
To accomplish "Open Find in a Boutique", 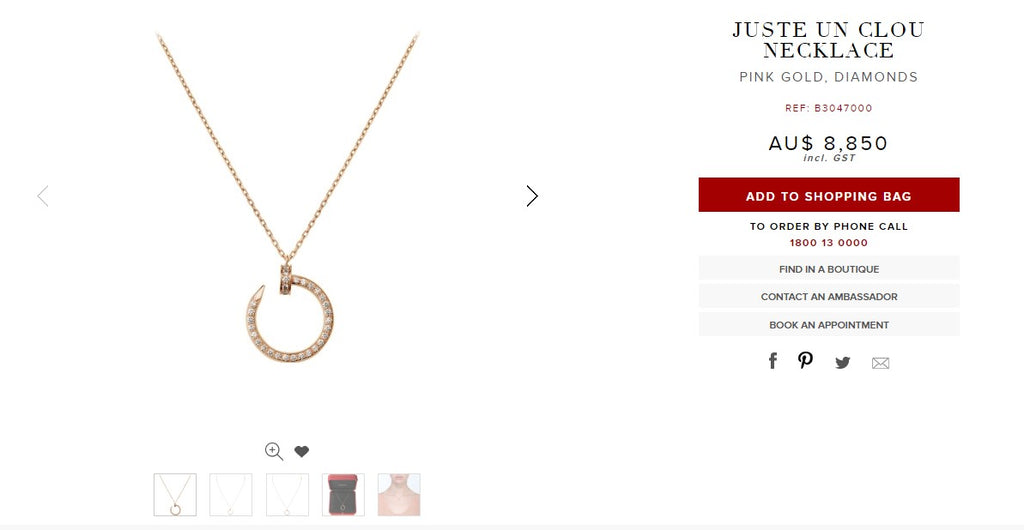I will pyautogui.click(x=829, y=268).
